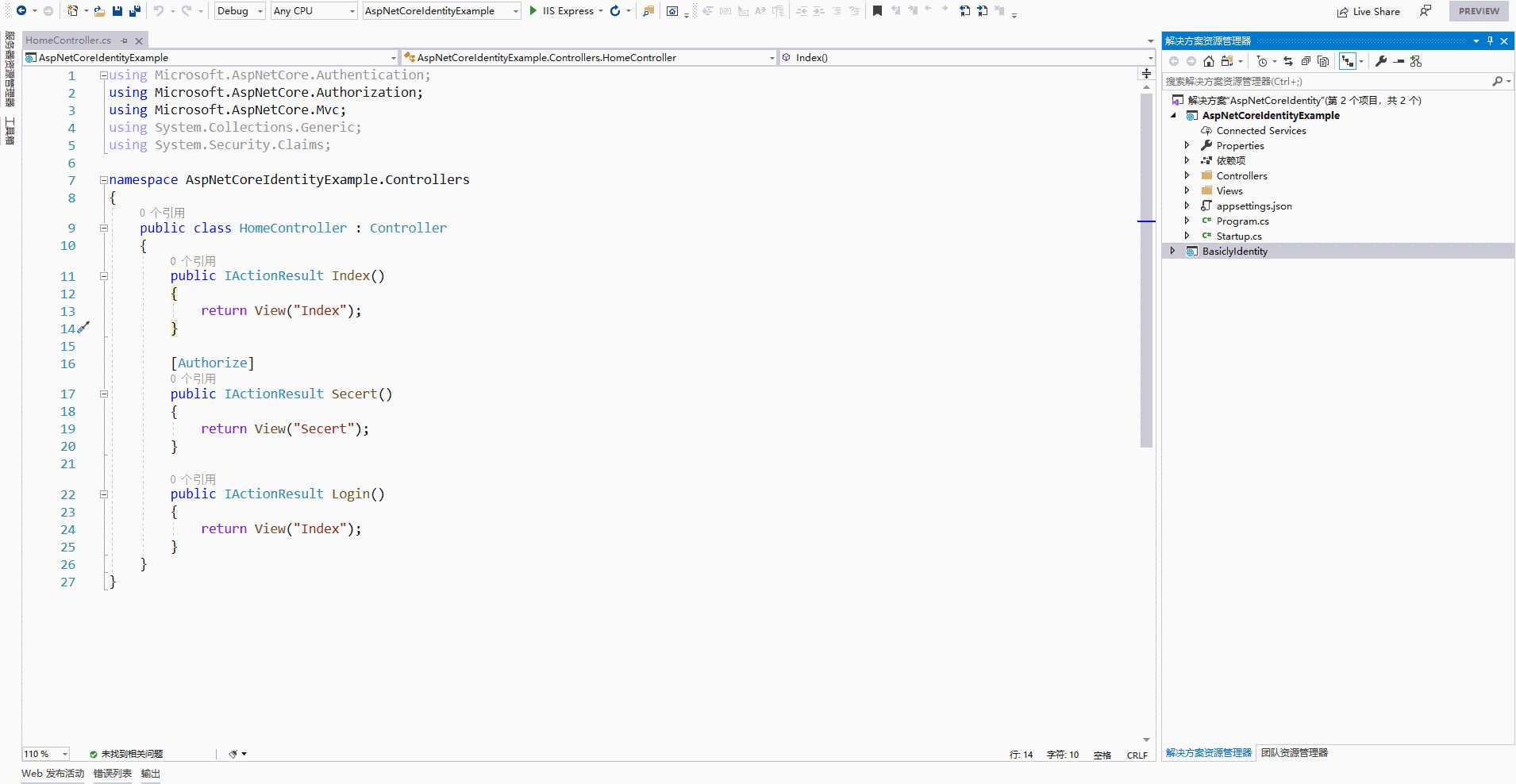Screen dimensions: 1516x784
Task: Click the Navigate Backward arrow icon
Action: pos(21,11)
